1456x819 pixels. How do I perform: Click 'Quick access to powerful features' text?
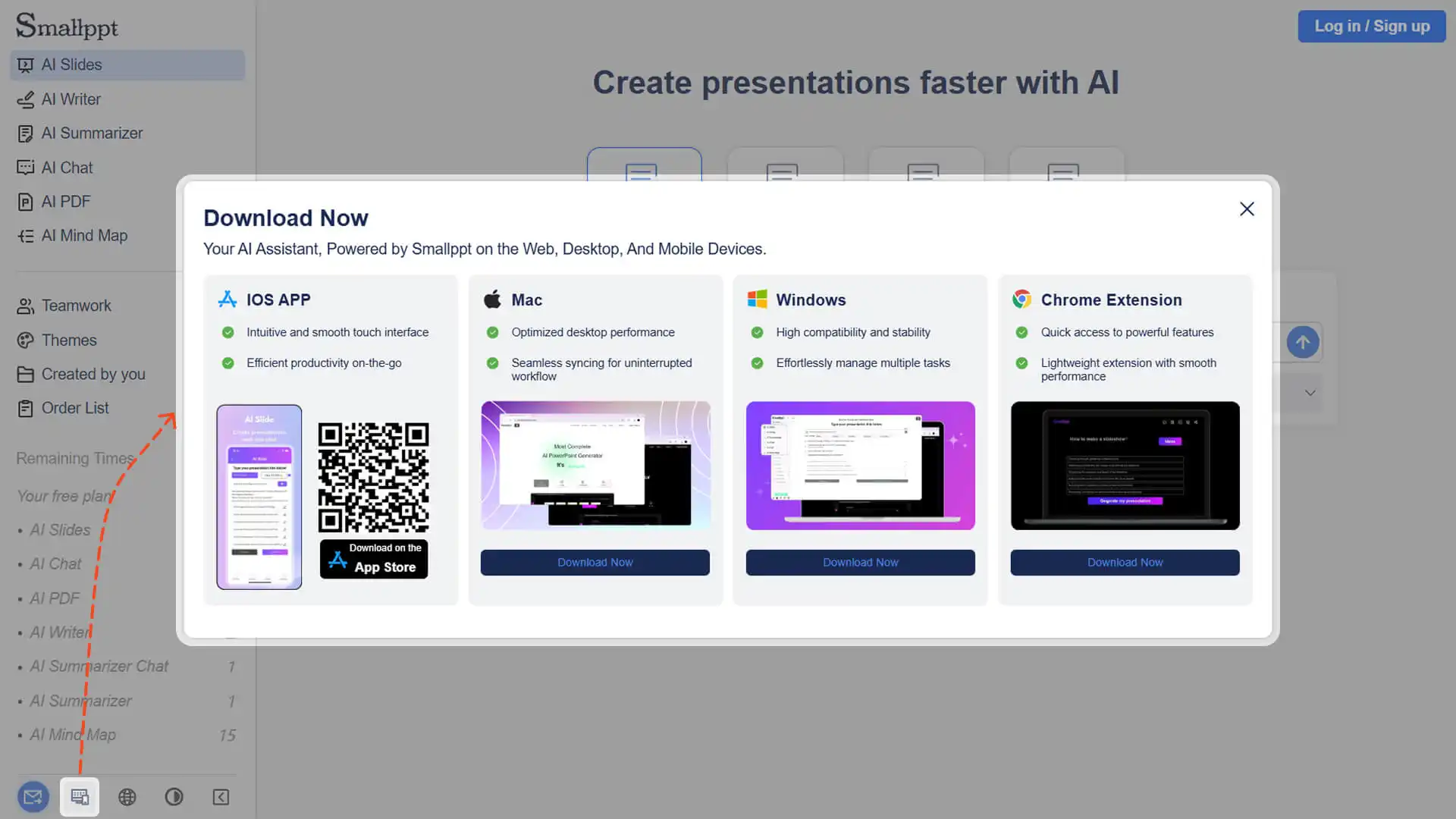click(x=1127, y=332)
